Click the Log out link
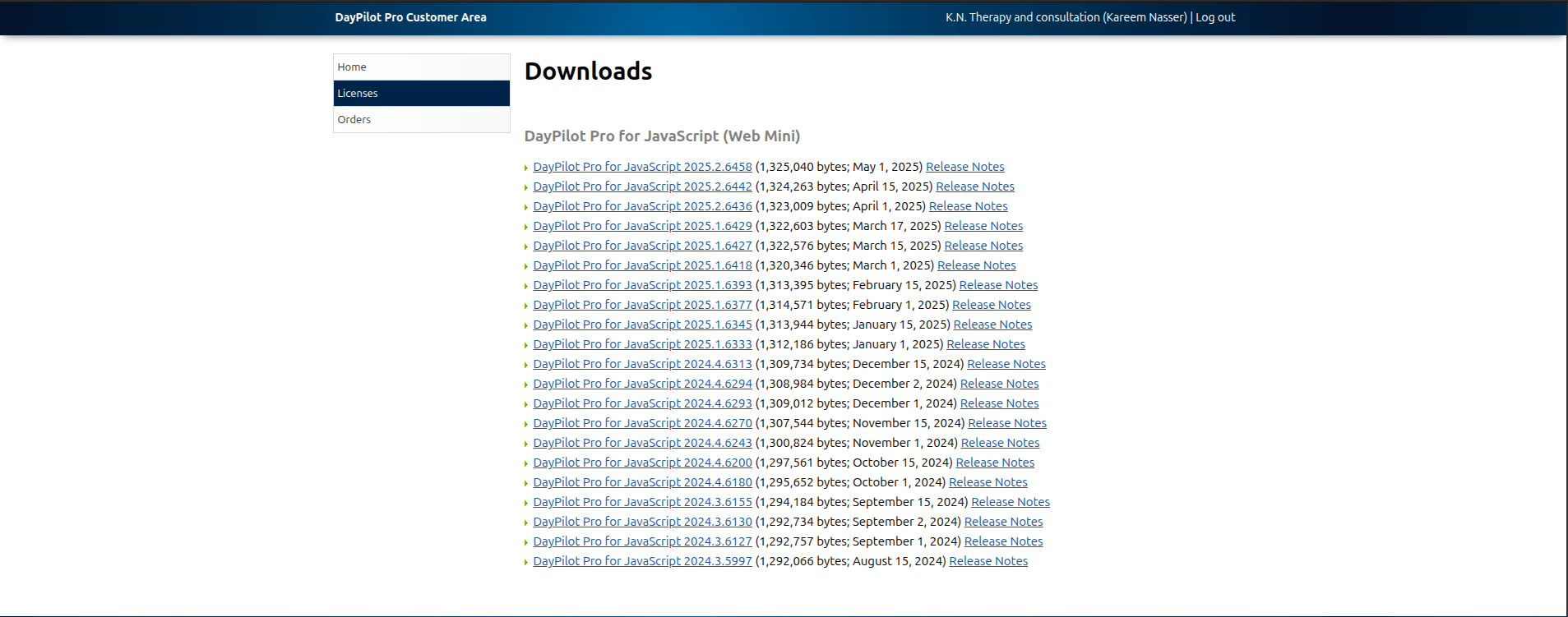This screenshot has height=617, width=1568. tap(1215, 17)
